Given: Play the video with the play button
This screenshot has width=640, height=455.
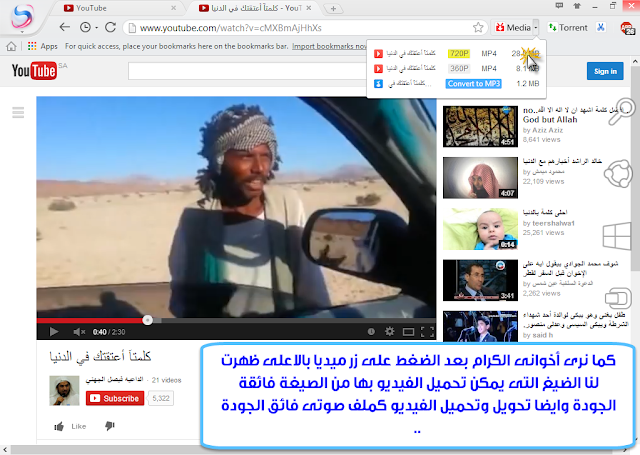Looking at the screenshot, I should click(x=53, y=332).
